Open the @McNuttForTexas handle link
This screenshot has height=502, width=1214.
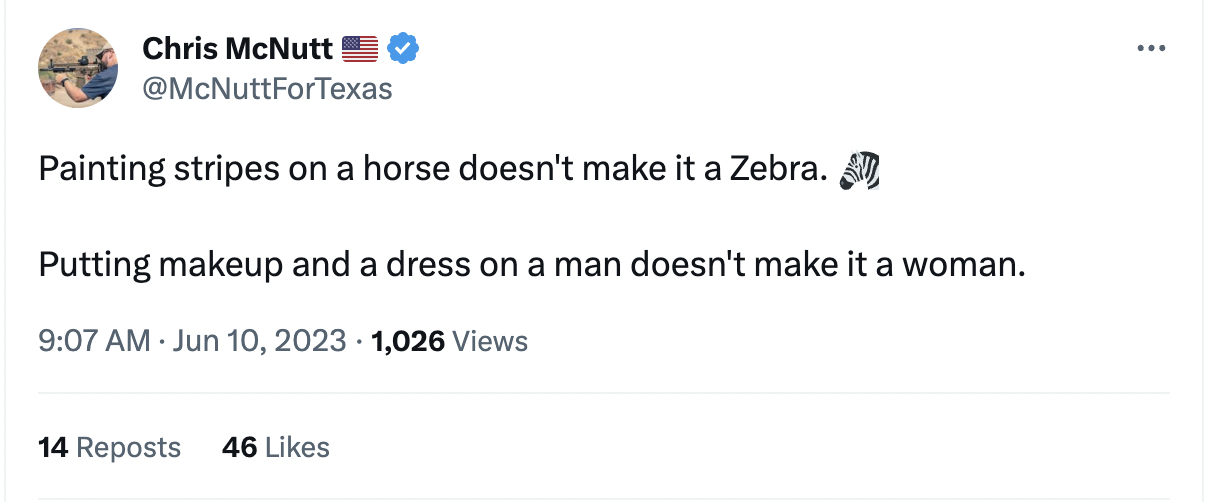(x=267, y=88)
